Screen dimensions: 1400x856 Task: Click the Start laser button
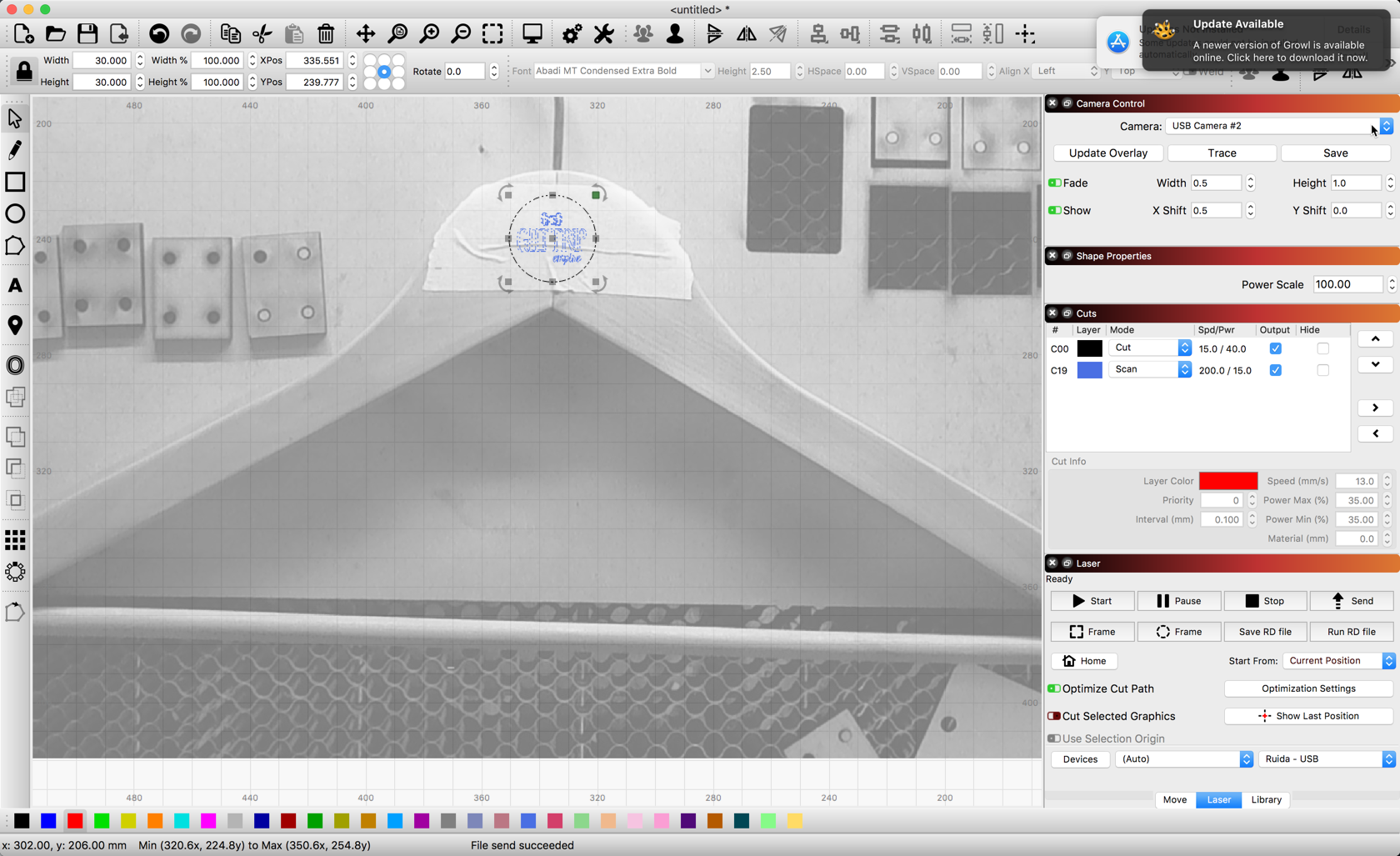[1092, 601]
